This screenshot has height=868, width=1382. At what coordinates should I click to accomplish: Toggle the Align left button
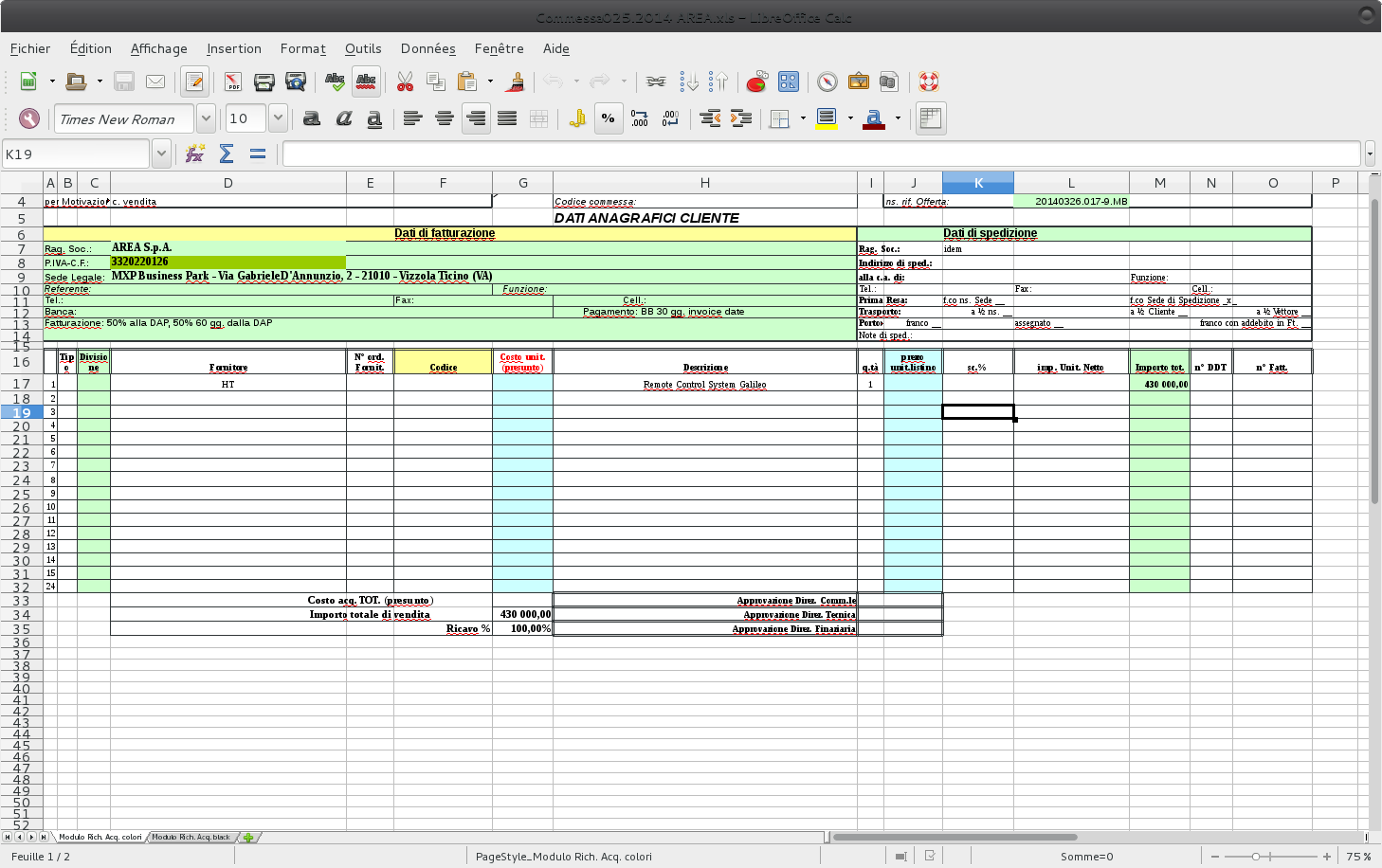pyautogui.click(x=412, y=118)
